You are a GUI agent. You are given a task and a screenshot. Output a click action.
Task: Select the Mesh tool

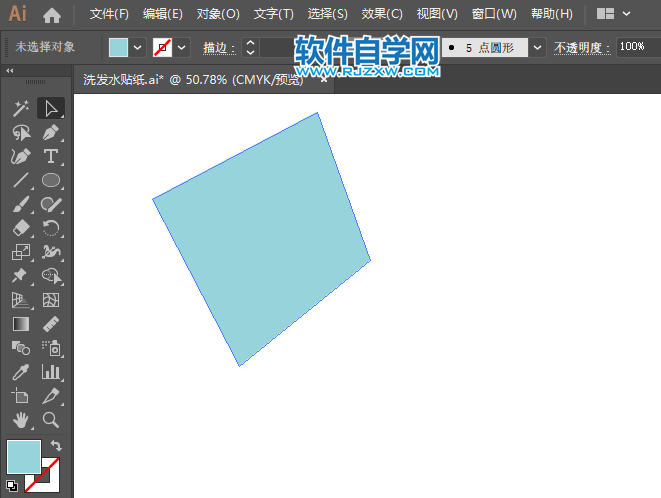(x=51, y=300)
